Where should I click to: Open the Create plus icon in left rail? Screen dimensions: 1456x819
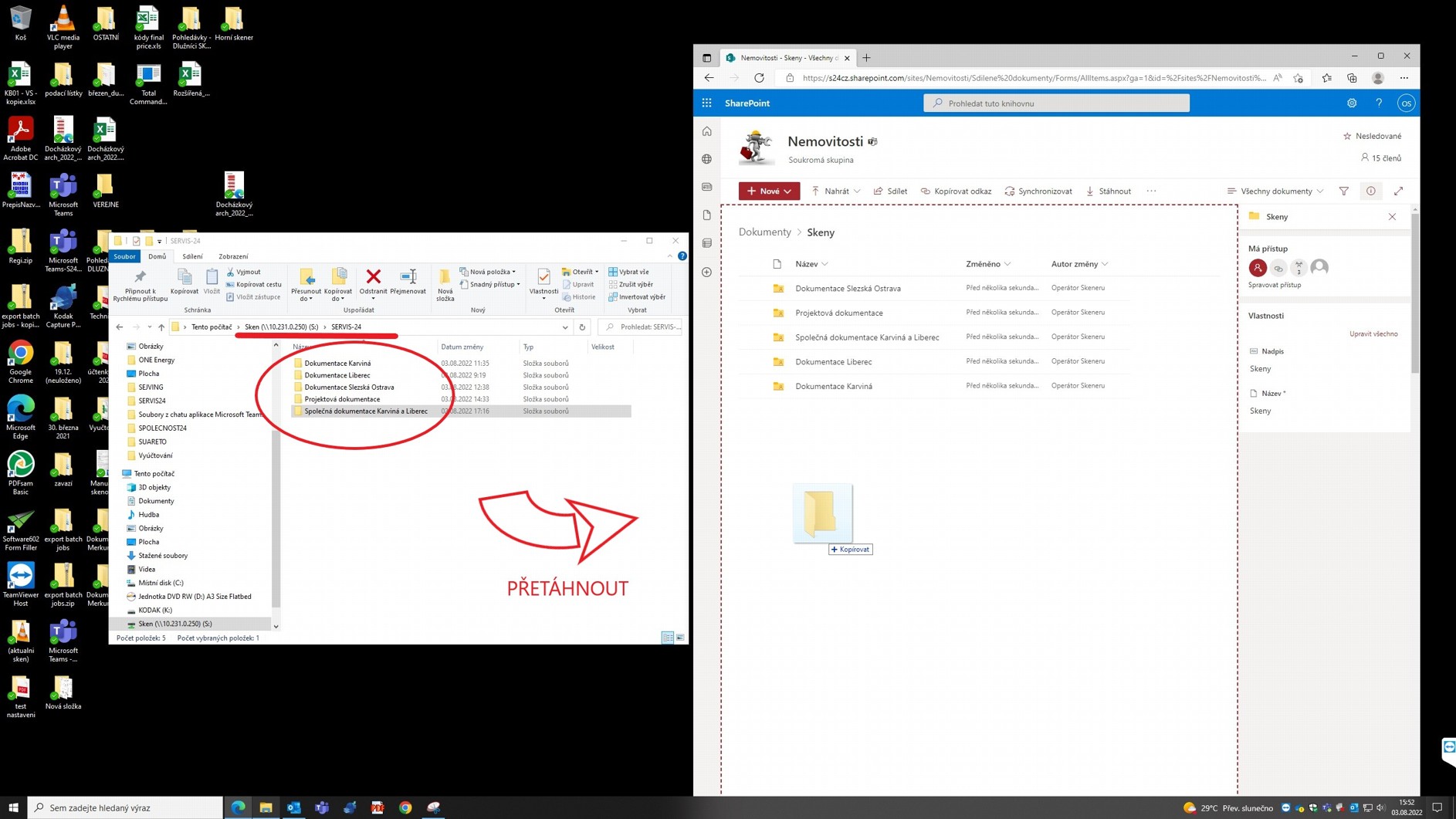(706, 272)
